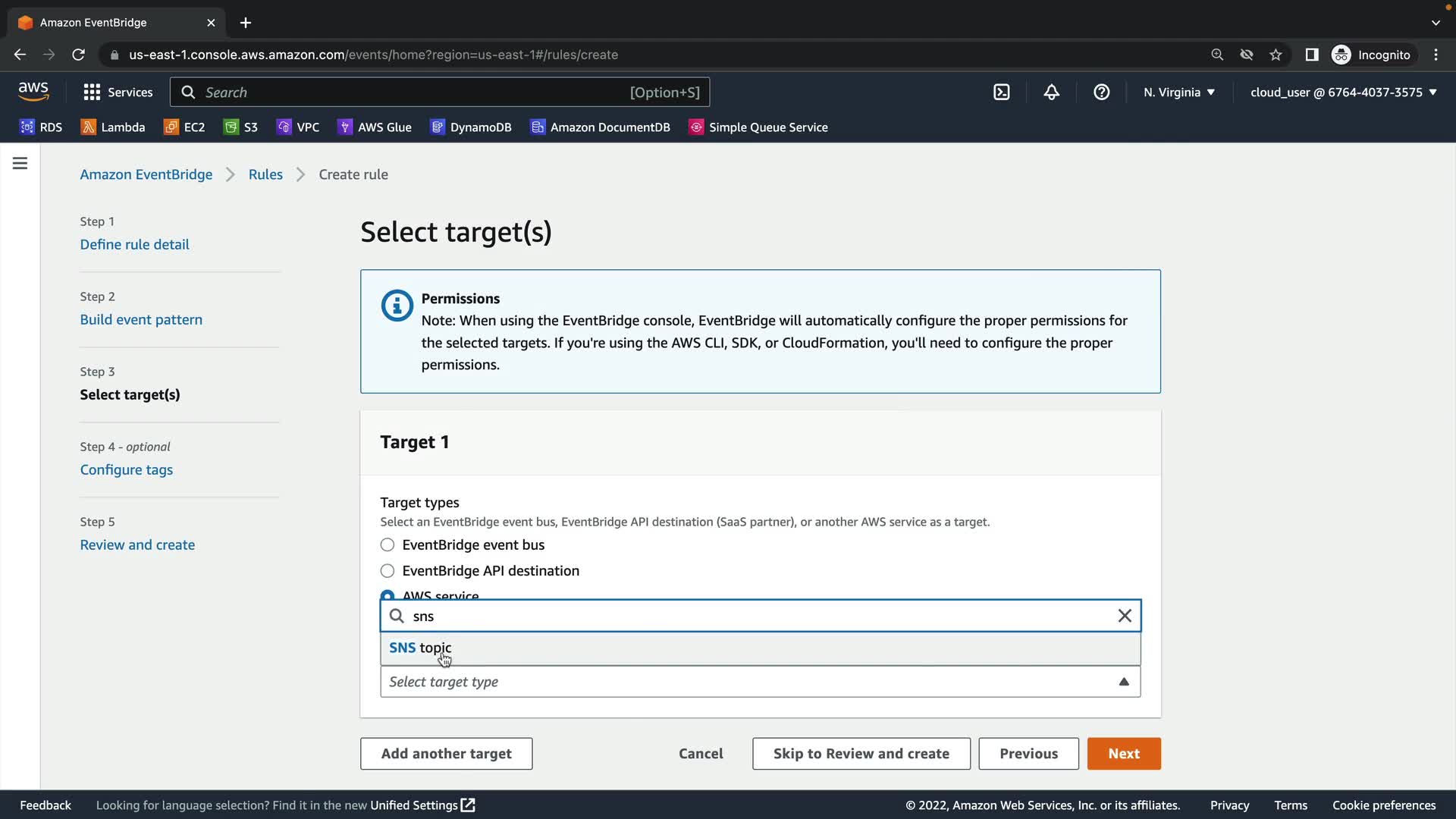The width and height of the screenshot is (1456, 819).
Task: Open DynamoDB shortcut in favorites bar
Action: [x=471, y=127]
